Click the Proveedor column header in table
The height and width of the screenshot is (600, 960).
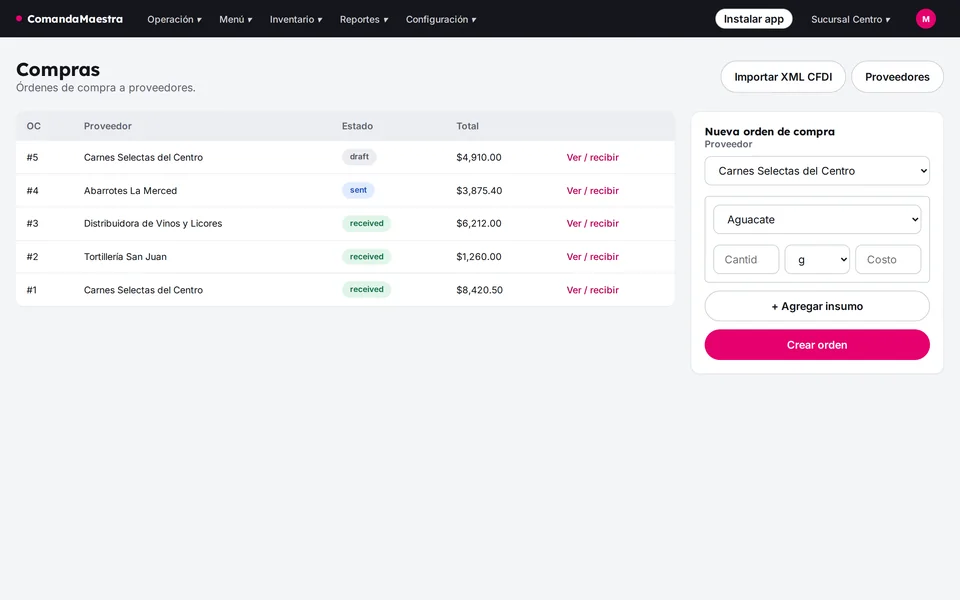108,126
